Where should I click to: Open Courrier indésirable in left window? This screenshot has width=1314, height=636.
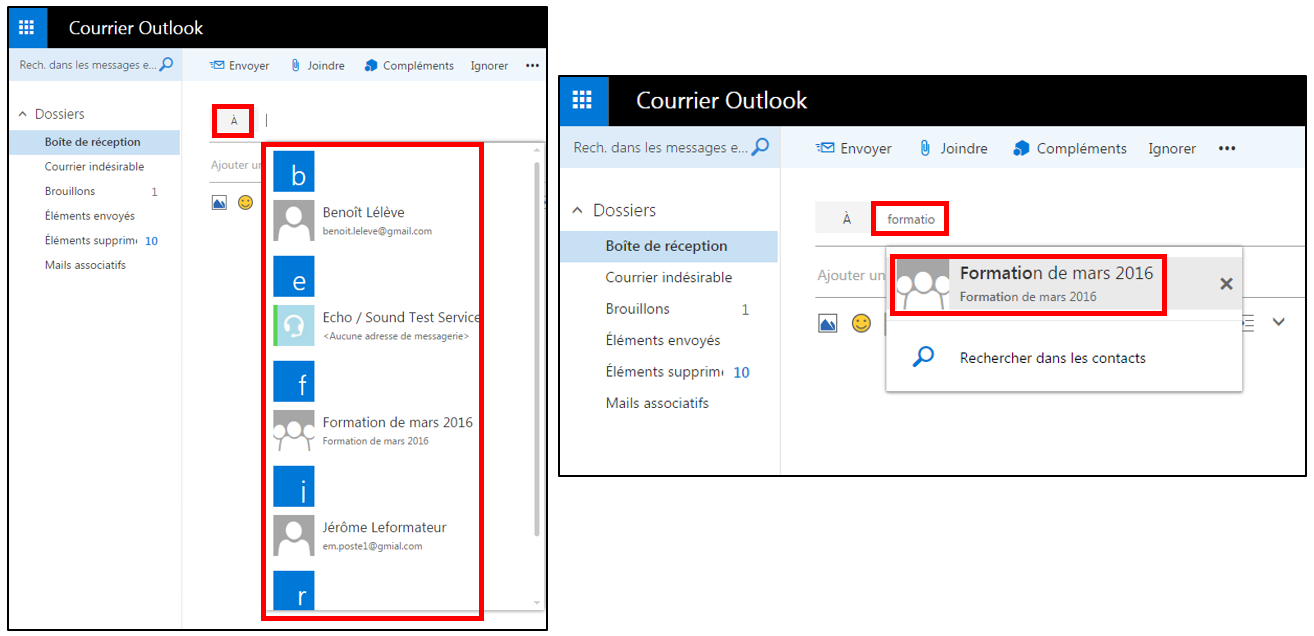tap(95, 167)
